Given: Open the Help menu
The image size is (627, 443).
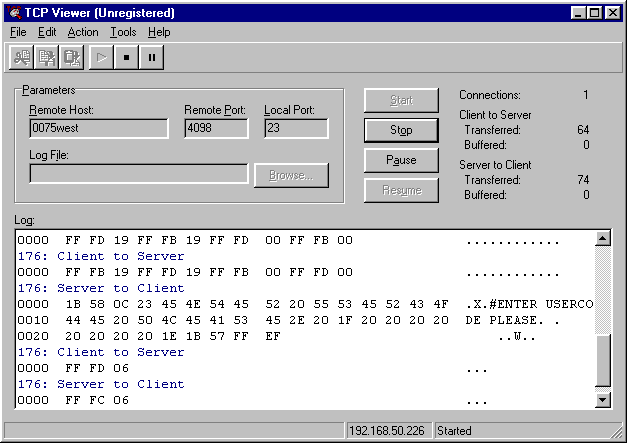Looking at the screenshot, I should [x=159, y=32].
